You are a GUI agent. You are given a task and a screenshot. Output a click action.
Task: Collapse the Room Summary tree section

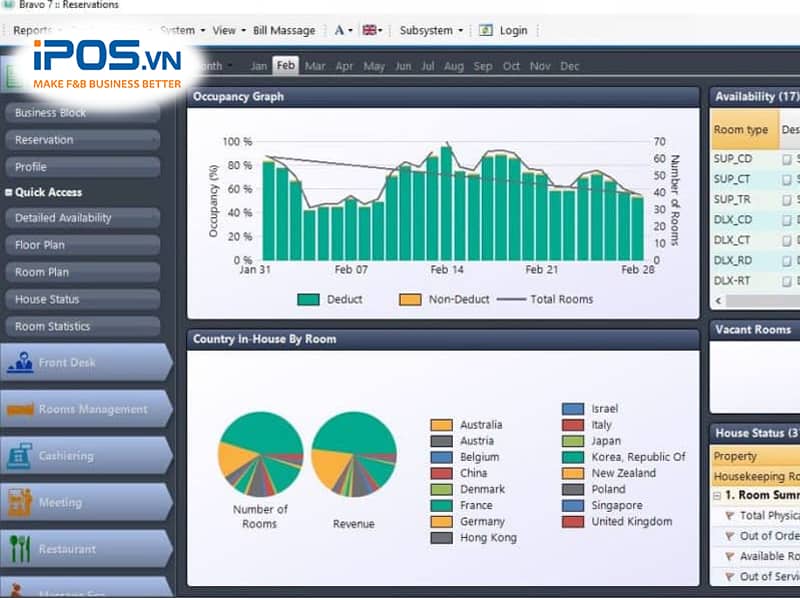(x=717, y=496)
